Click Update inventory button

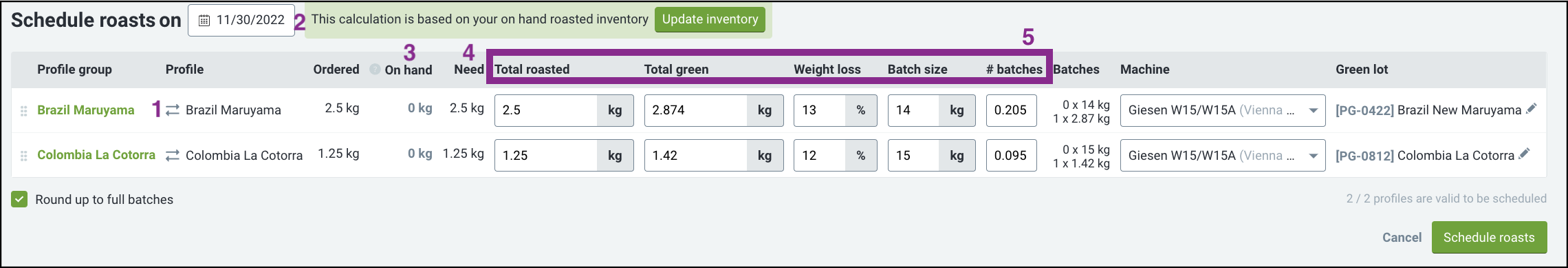[x=710, y=19]
